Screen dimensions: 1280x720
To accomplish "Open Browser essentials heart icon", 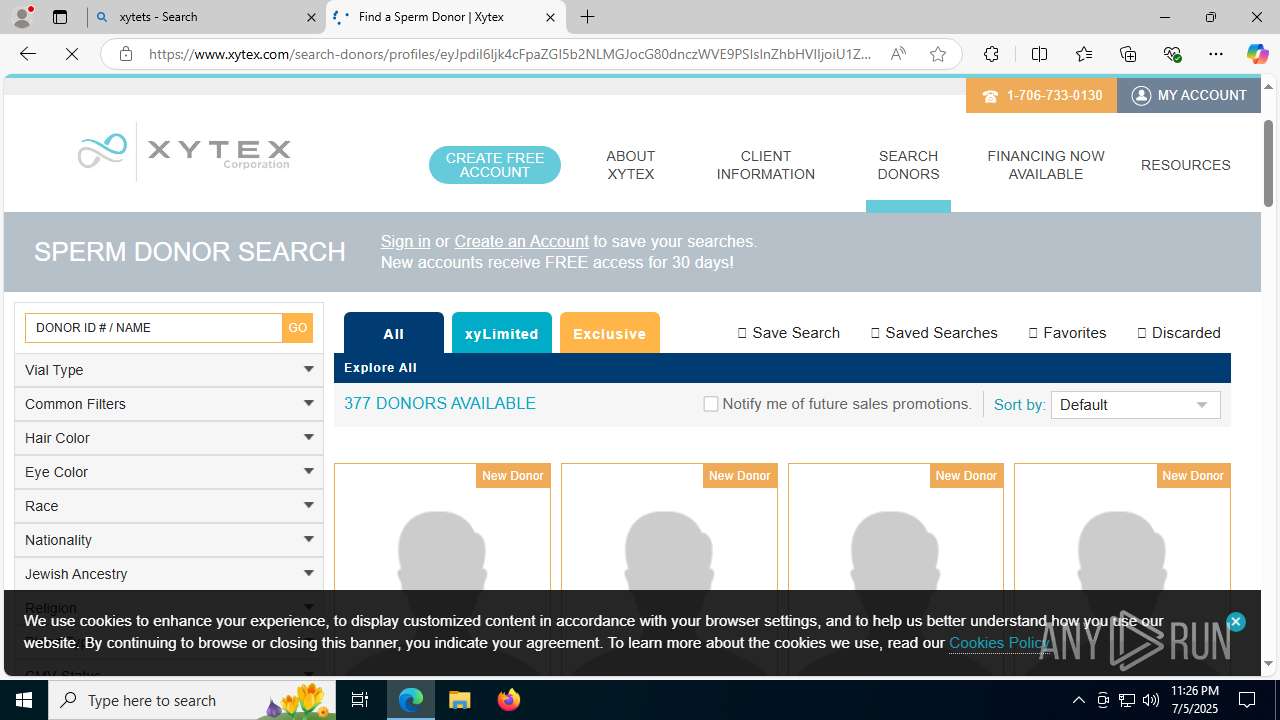I will [x=1172, y=54].
